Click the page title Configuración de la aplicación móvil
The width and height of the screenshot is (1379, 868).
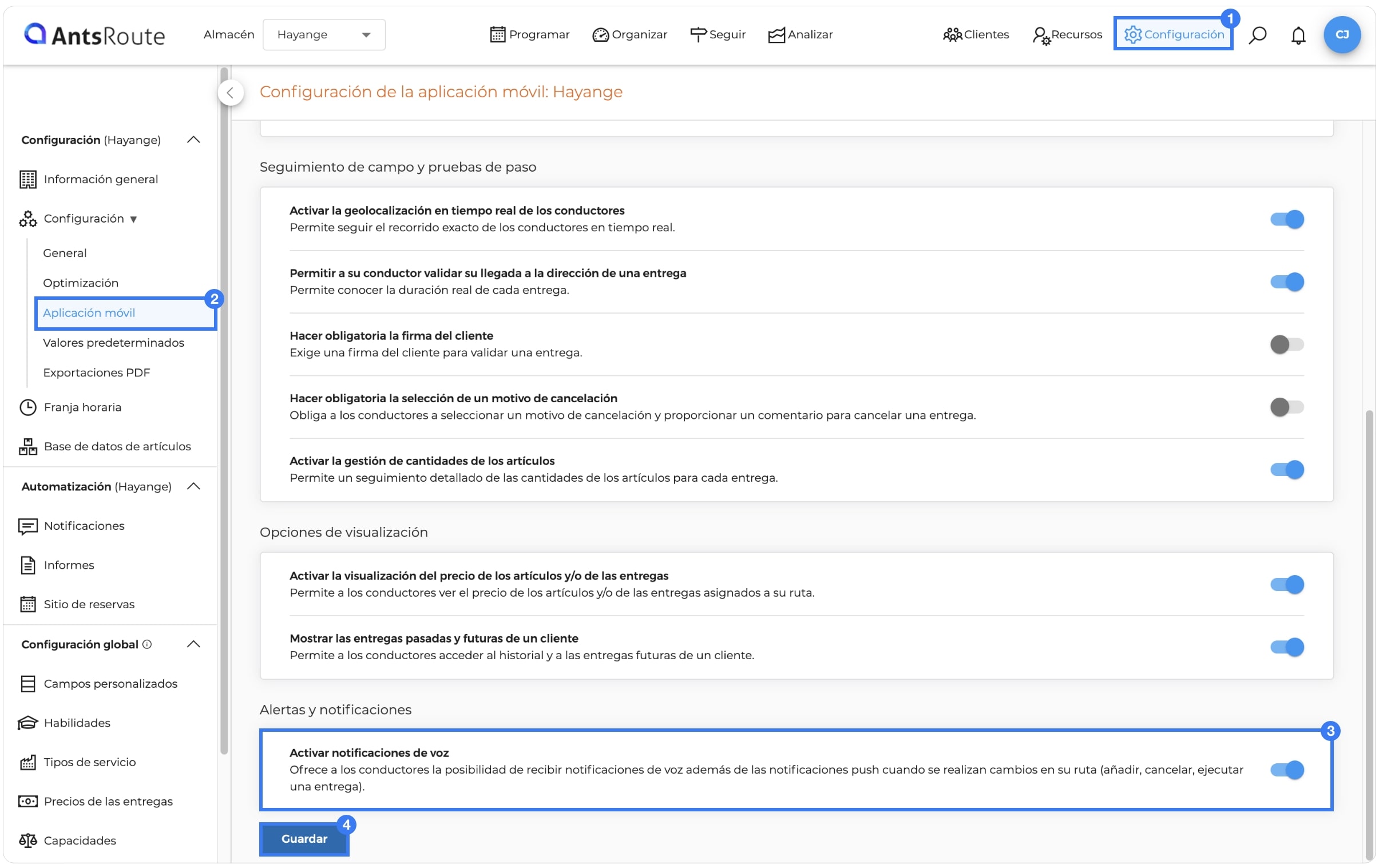pos(441,92)
